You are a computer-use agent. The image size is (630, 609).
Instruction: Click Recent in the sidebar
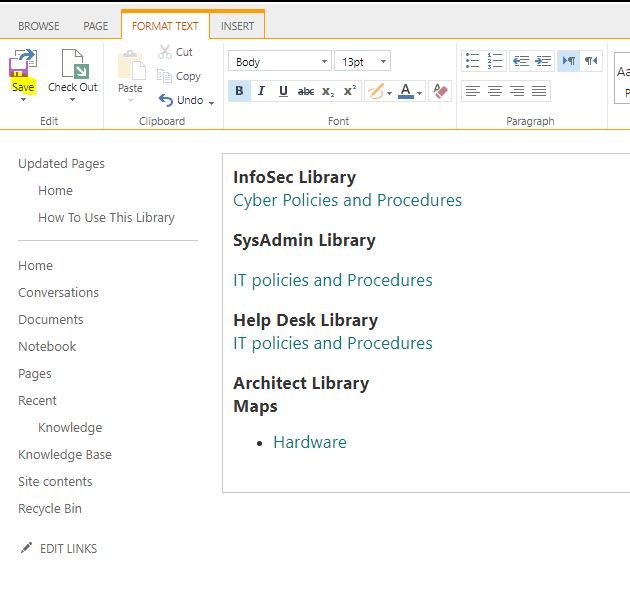click(37, 401)
